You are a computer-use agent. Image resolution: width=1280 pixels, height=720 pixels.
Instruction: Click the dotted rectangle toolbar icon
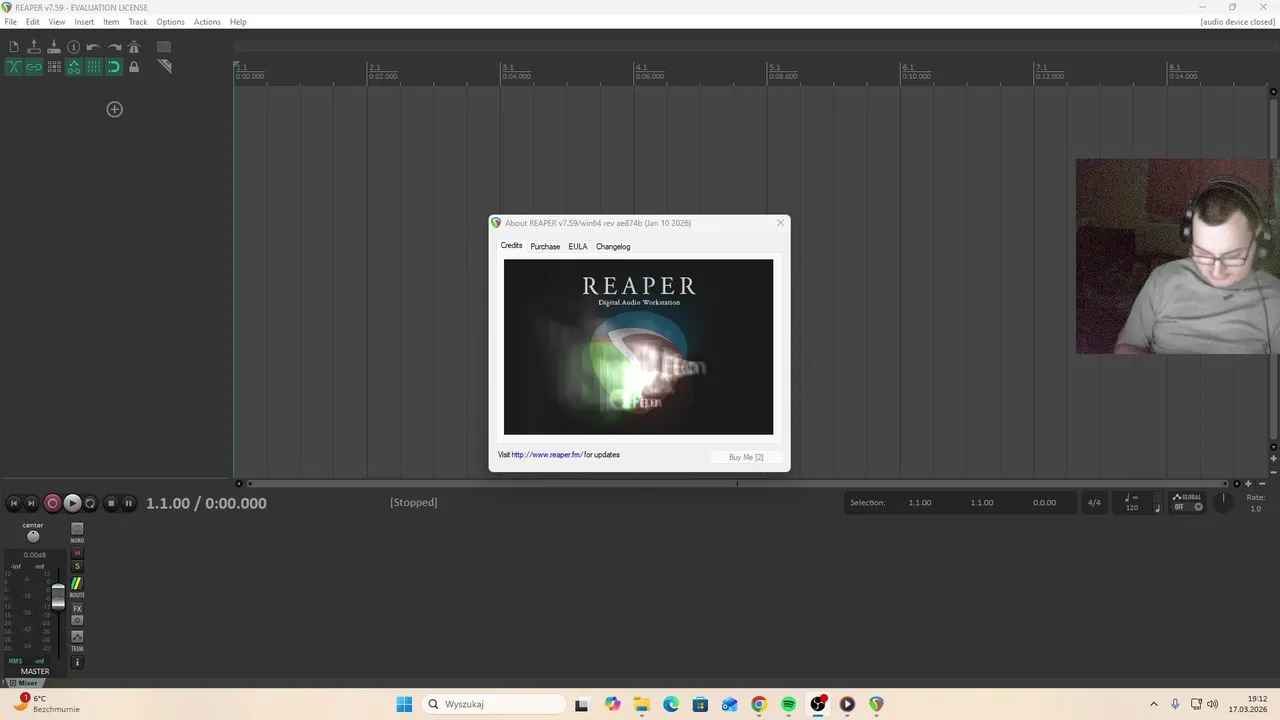(x=164, y=47)
